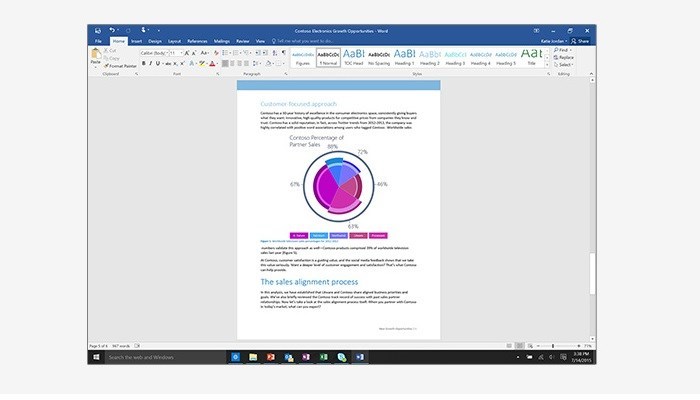Toggle Italic formatting
Viewport: 700px width, 400px height.
tap(150, 63)
